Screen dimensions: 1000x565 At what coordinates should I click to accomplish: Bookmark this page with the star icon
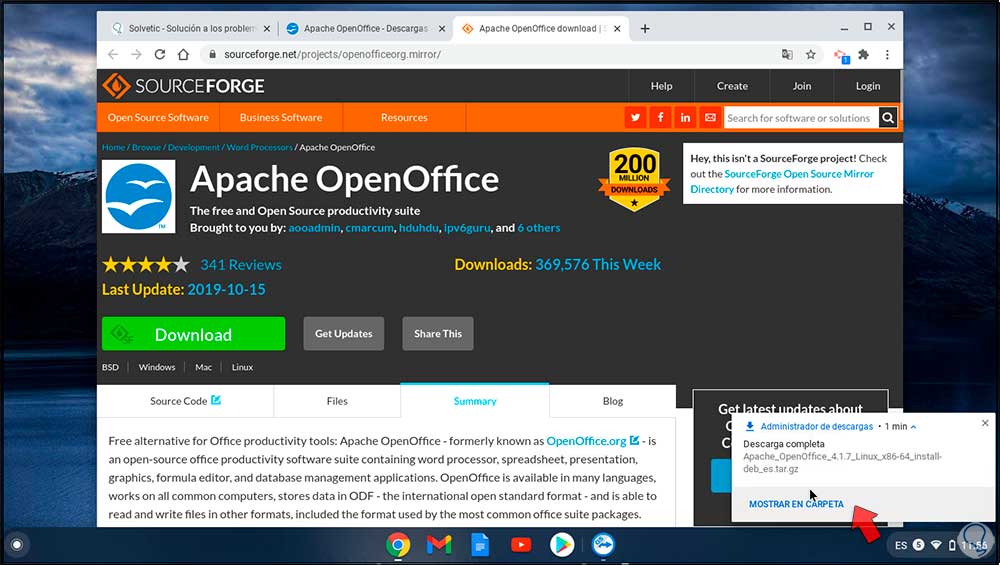point(811,55)
